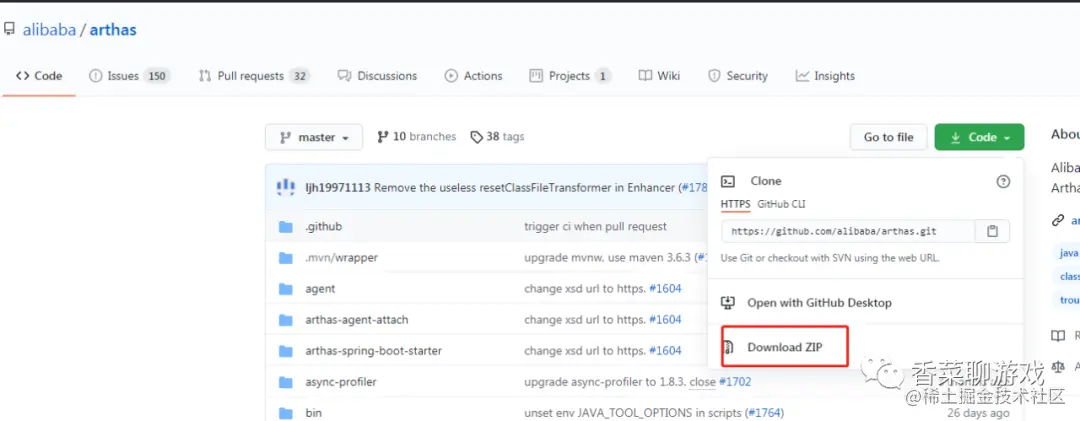Open the bin folder
This screenshot has height=421, width=1080.
pyautogui.click(x=313, y=413)
